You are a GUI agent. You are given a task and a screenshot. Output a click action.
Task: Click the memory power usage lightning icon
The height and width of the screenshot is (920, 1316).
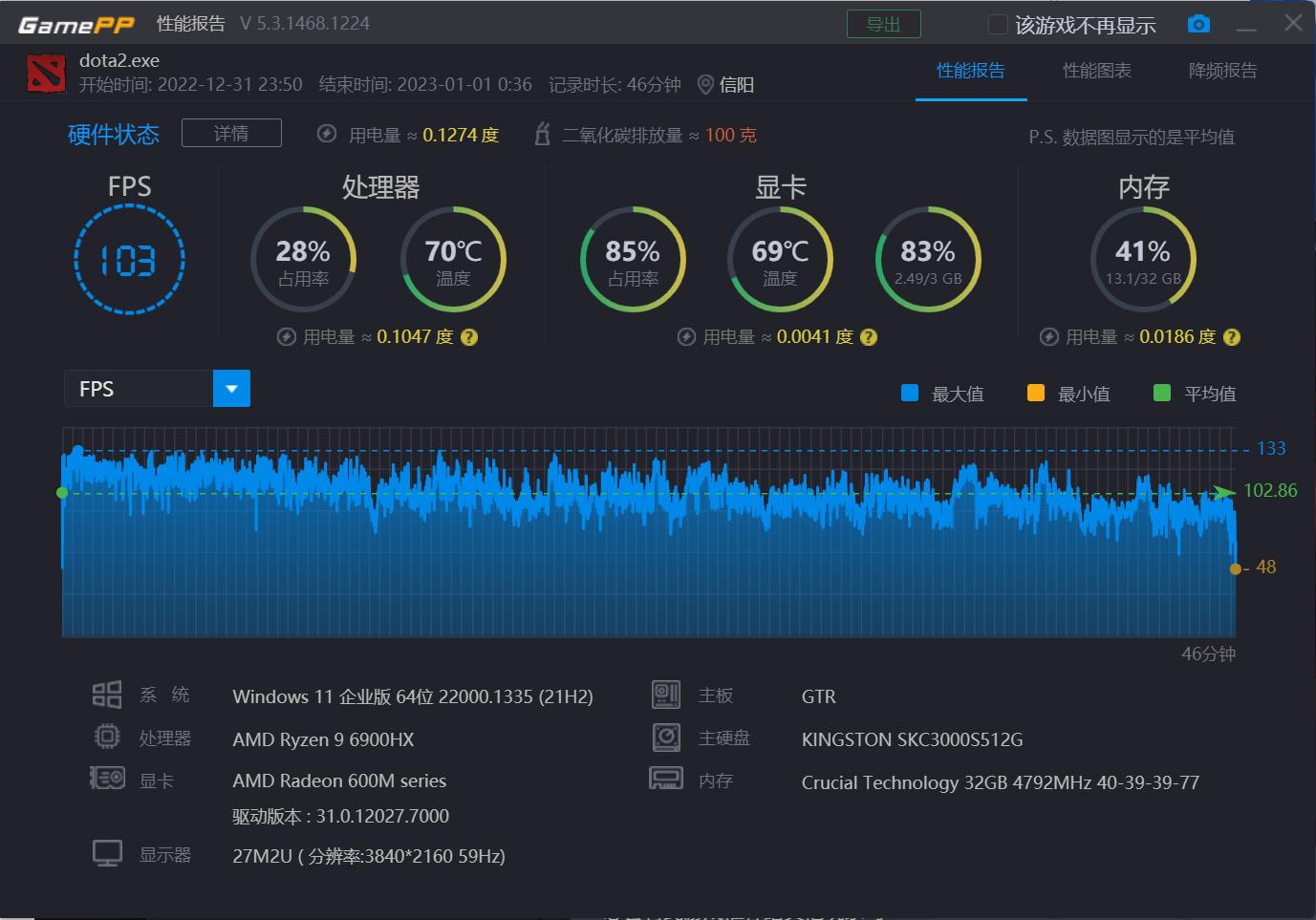(x=1048, y=336)
